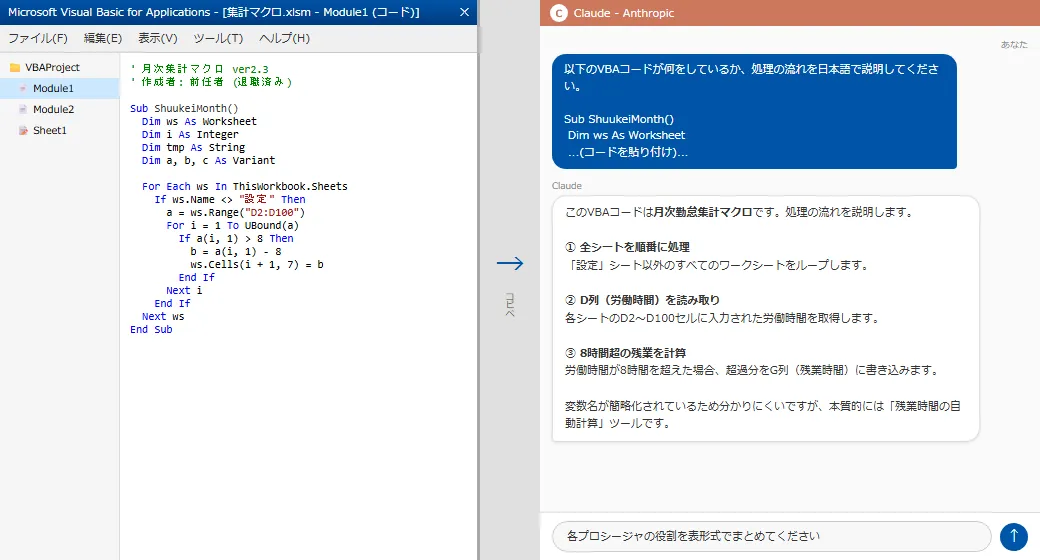The image size is (1040, 560).
Task: Send the message with arrow button
Action: [1013, 536]
